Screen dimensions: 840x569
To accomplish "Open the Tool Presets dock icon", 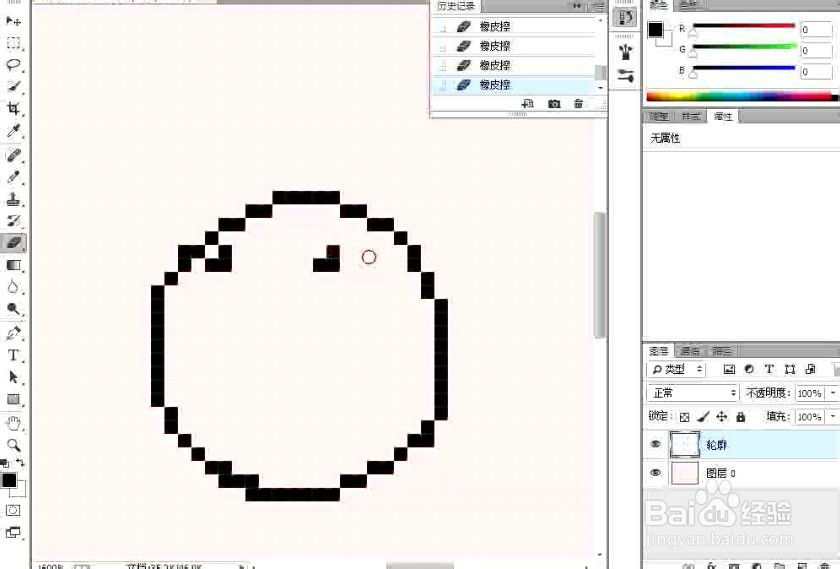I will (625, 76).
